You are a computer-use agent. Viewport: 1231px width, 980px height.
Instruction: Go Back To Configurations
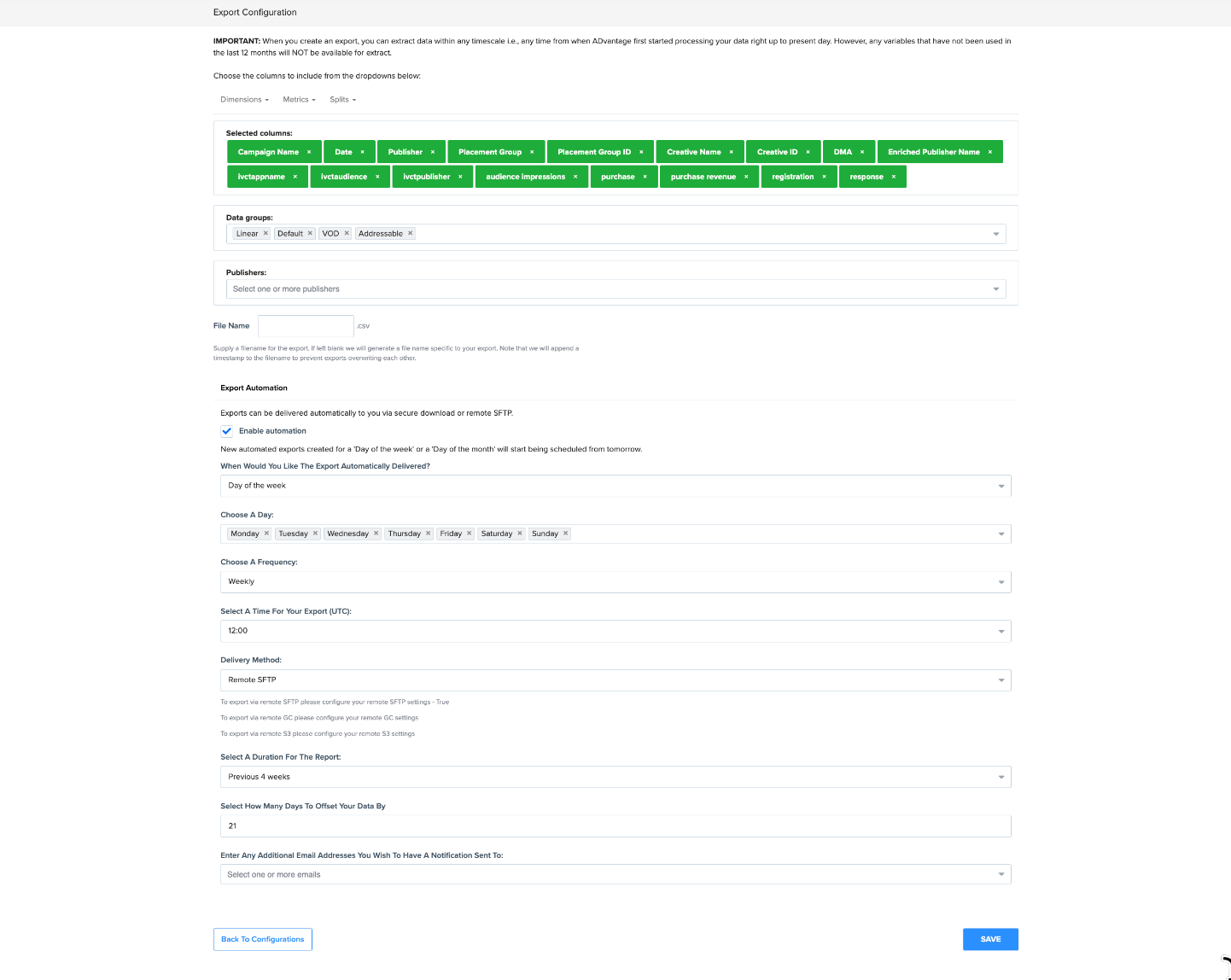coord(263,939)
